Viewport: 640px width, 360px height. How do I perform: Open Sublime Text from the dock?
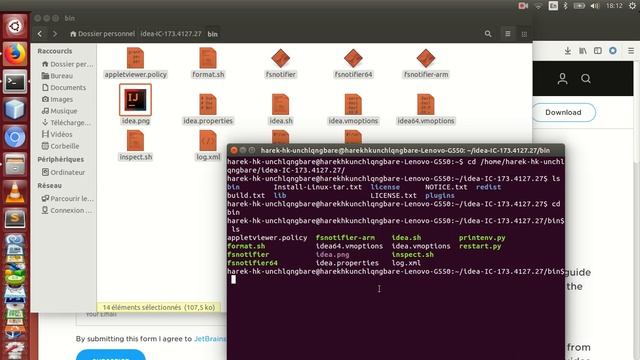point(15,220)
